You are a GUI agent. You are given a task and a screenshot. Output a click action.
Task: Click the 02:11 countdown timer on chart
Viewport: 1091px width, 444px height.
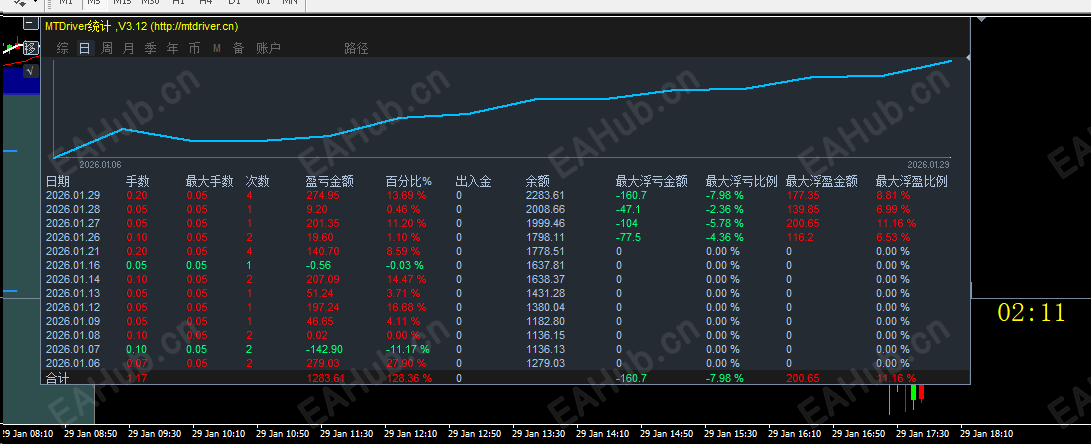pyautogui.click(x=1031, y=312)
